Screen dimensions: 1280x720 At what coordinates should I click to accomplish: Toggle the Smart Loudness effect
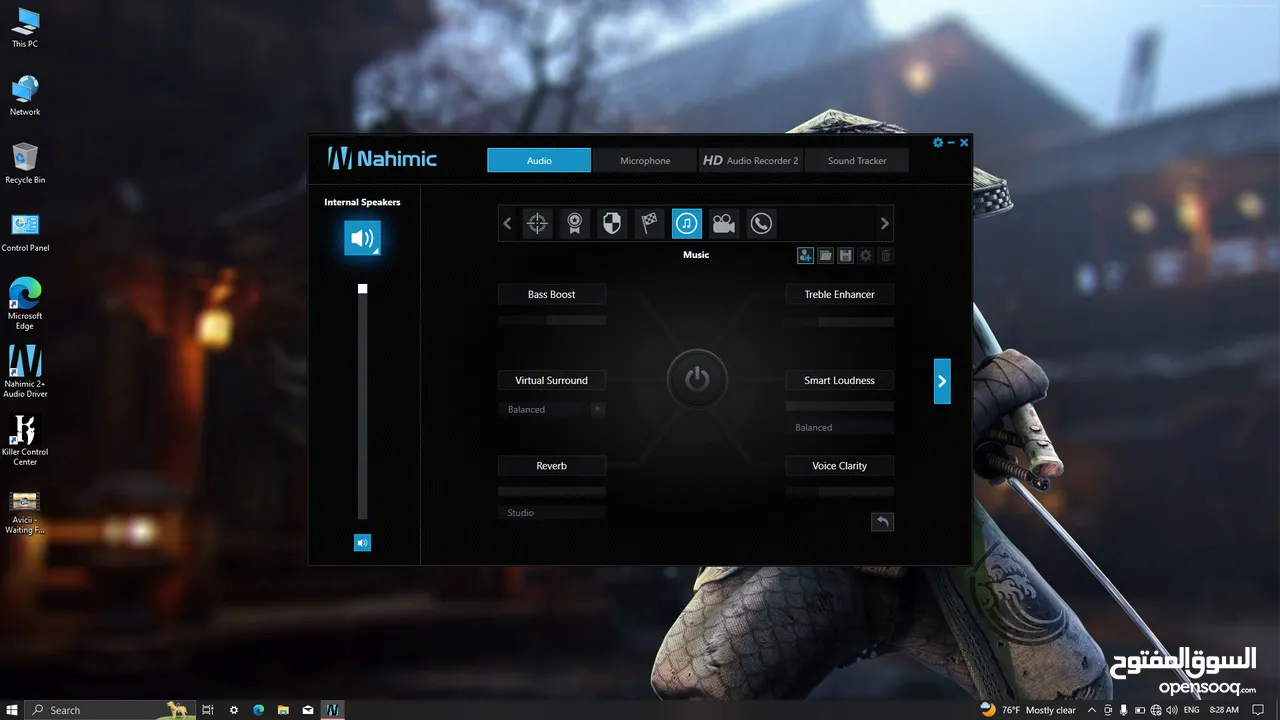840,380
